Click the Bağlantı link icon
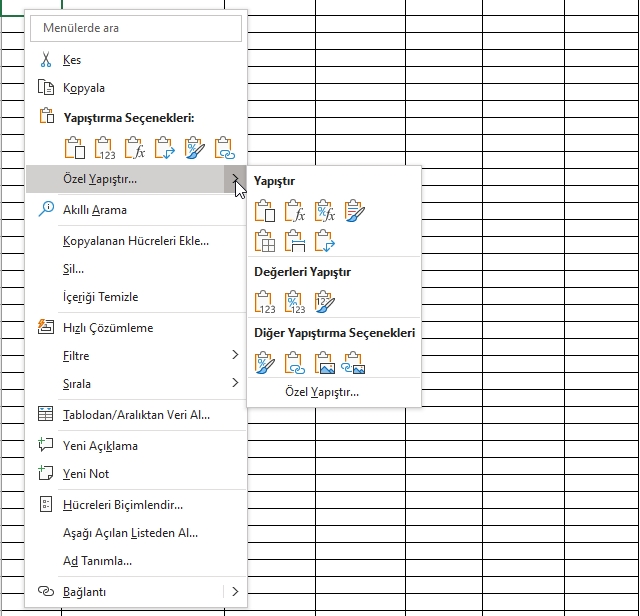 click(x=46, y=591)
